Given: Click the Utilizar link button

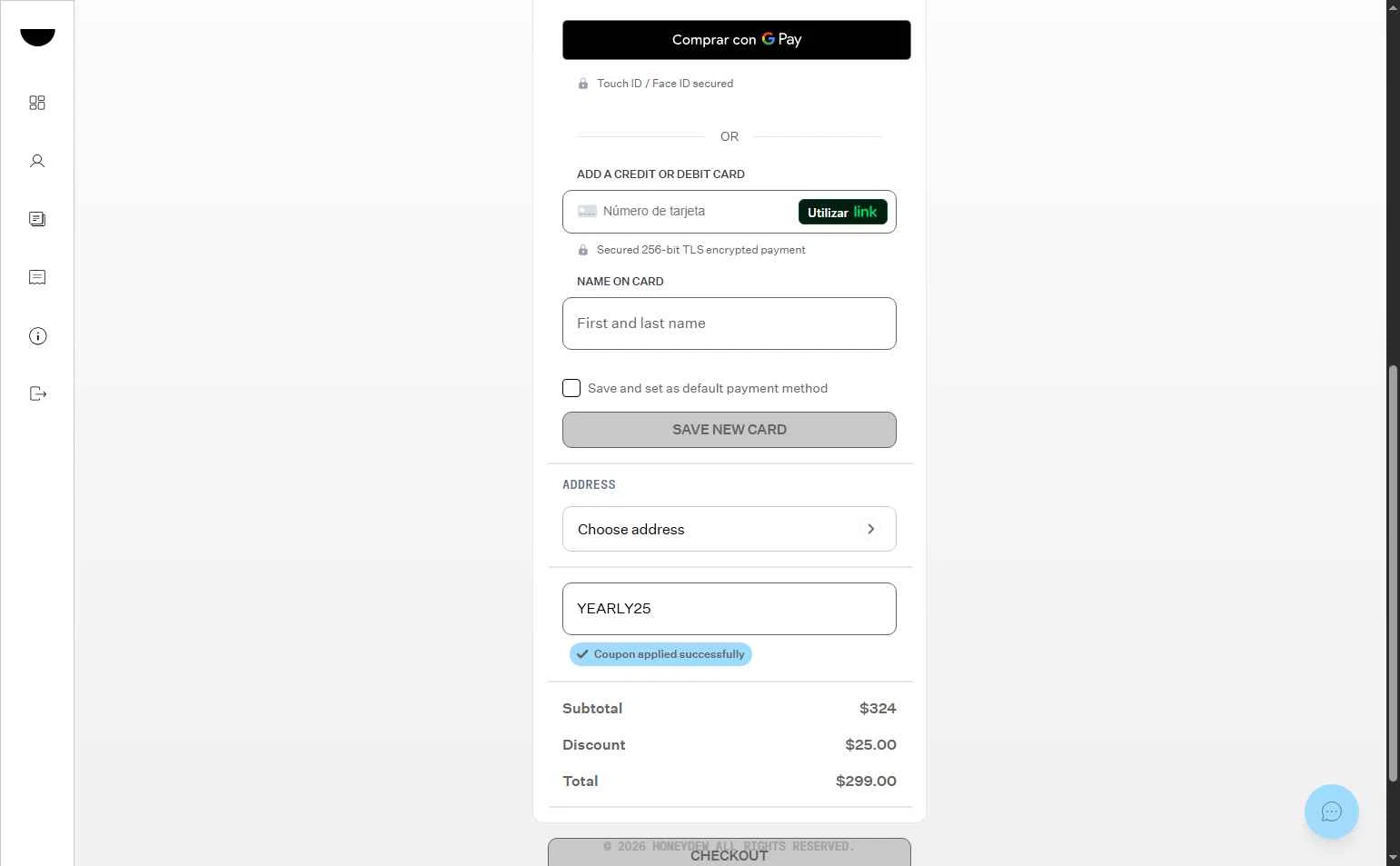Looking at the screenshot, I should [x=843, y=212].
